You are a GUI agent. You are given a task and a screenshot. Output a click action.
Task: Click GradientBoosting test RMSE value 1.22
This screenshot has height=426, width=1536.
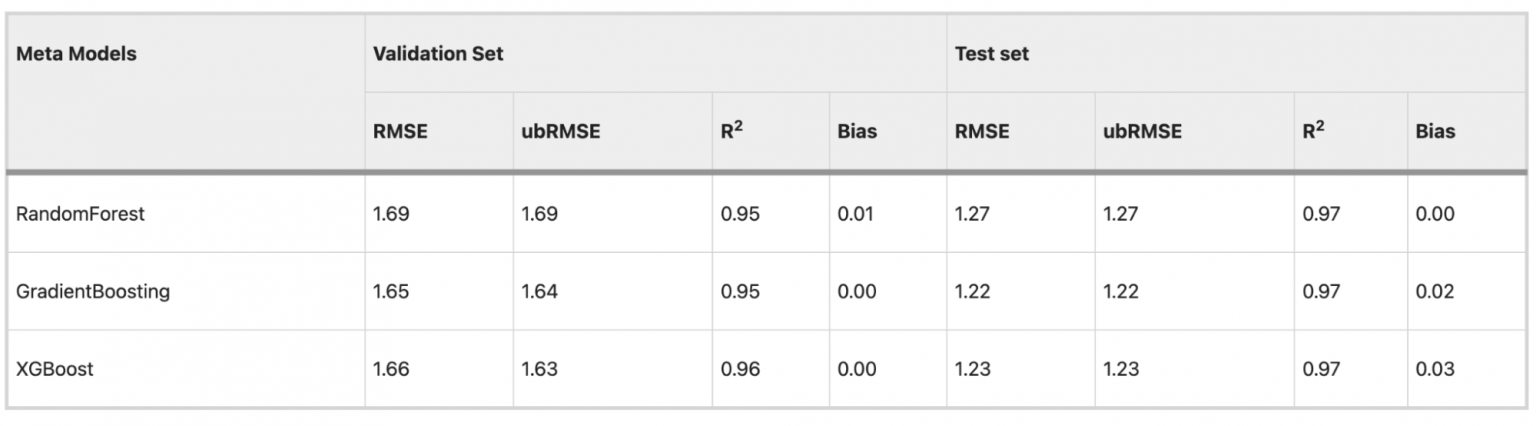pos(973,292)
